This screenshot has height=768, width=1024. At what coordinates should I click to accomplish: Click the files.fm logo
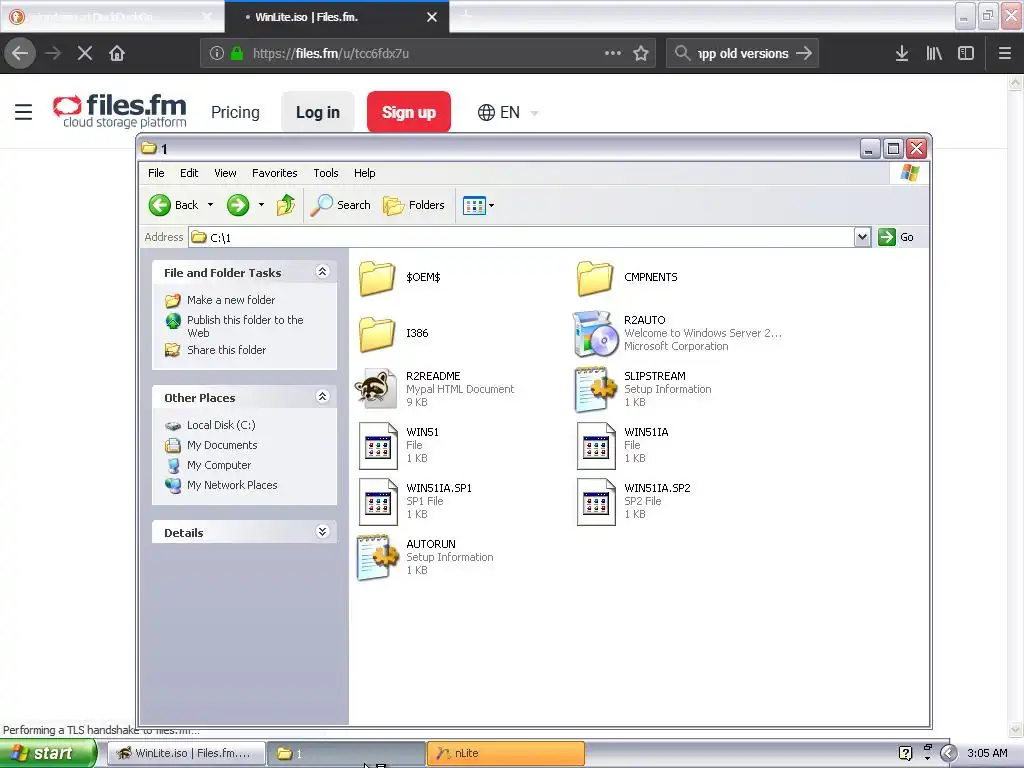[120, 111]
